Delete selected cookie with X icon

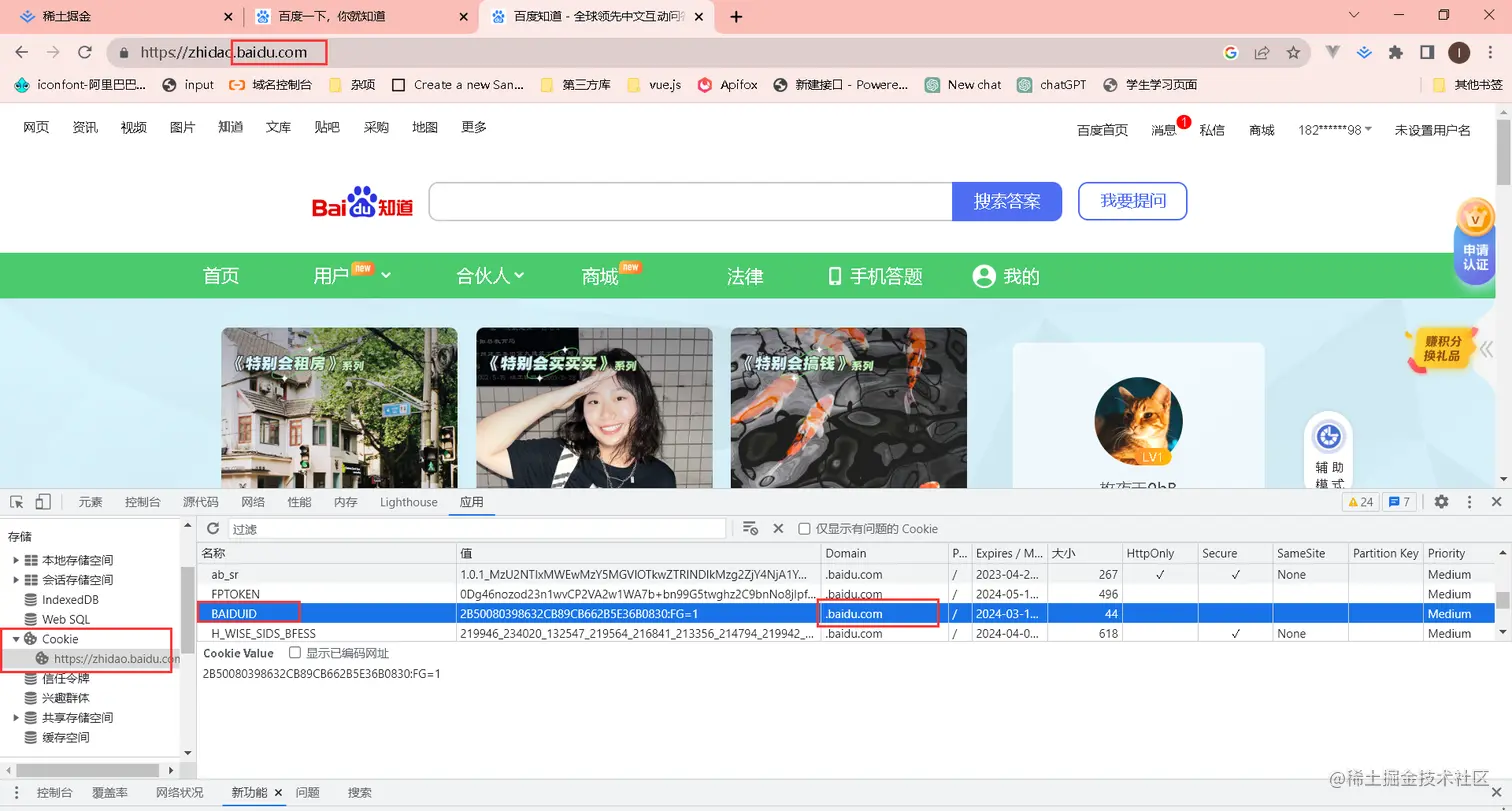[778, 528]
